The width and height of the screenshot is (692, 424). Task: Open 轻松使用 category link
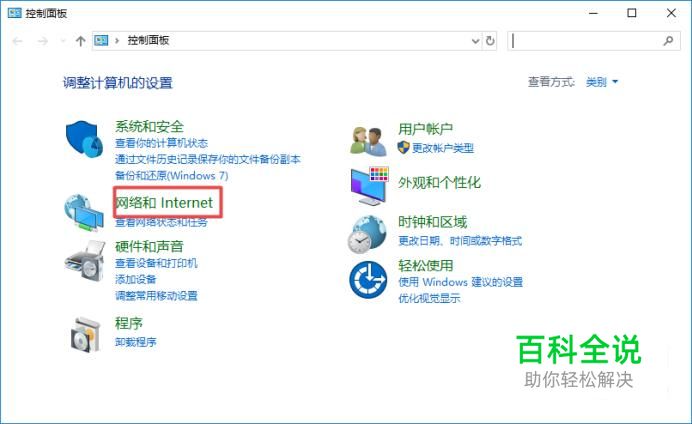coord(425,265)
